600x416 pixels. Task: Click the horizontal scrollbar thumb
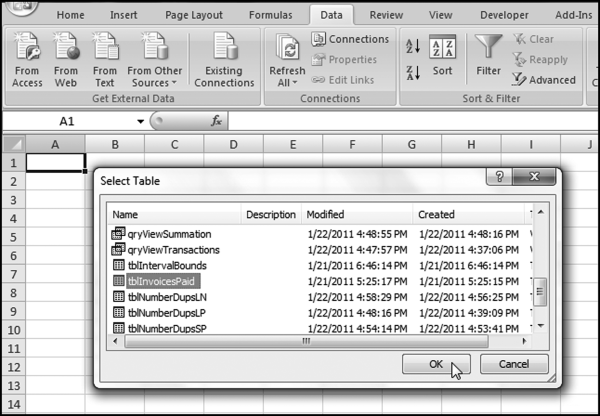click(x=306, y=341)
